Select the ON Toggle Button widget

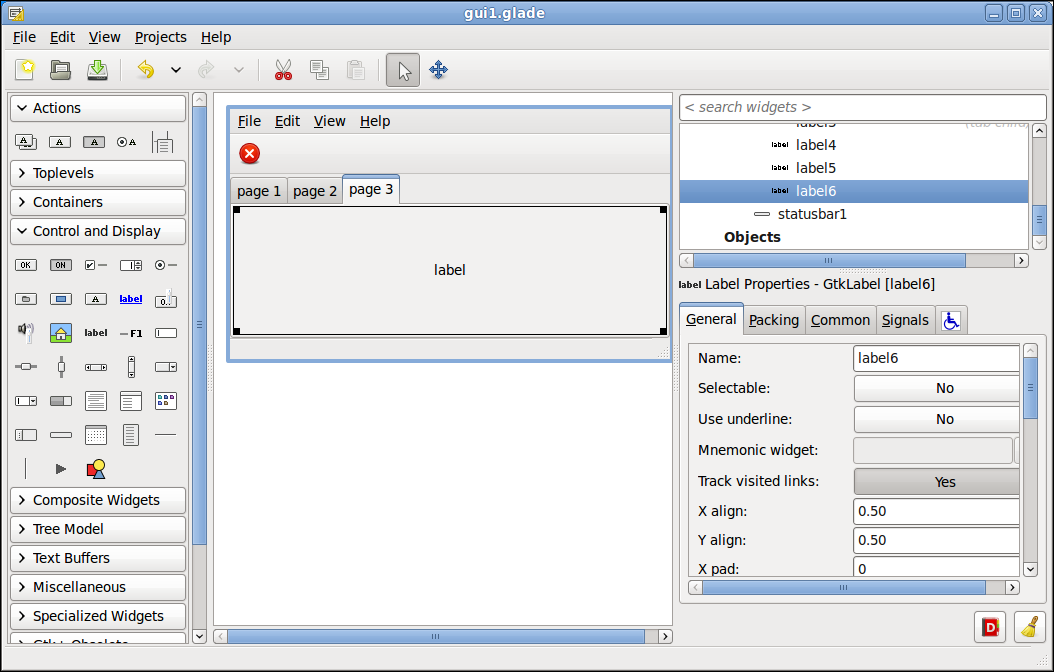[x=60, y=265]
